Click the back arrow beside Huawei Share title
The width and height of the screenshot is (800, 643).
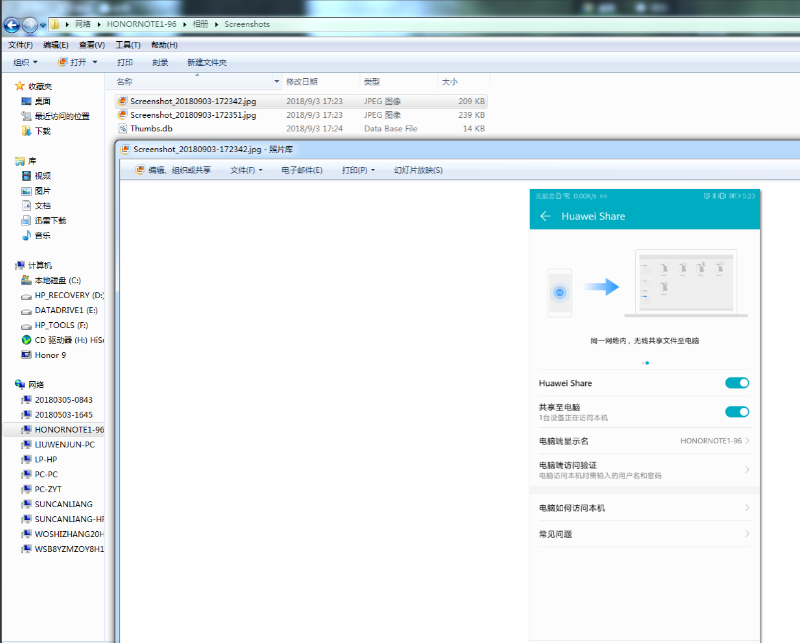pos(545,216)
